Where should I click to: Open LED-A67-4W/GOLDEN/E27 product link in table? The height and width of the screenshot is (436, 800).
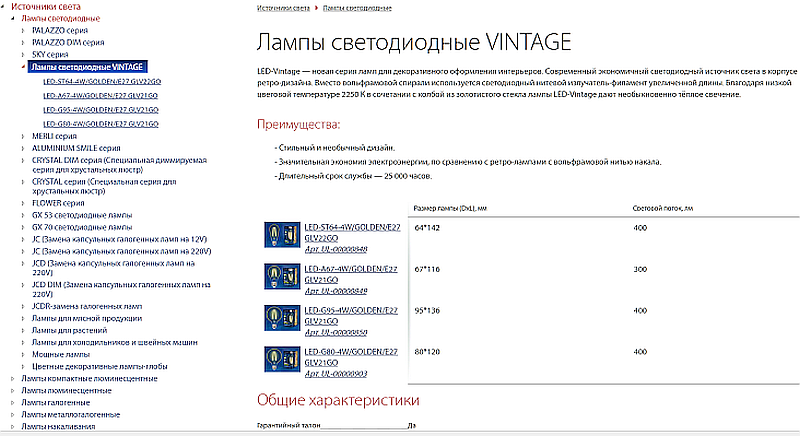(351, 274)
